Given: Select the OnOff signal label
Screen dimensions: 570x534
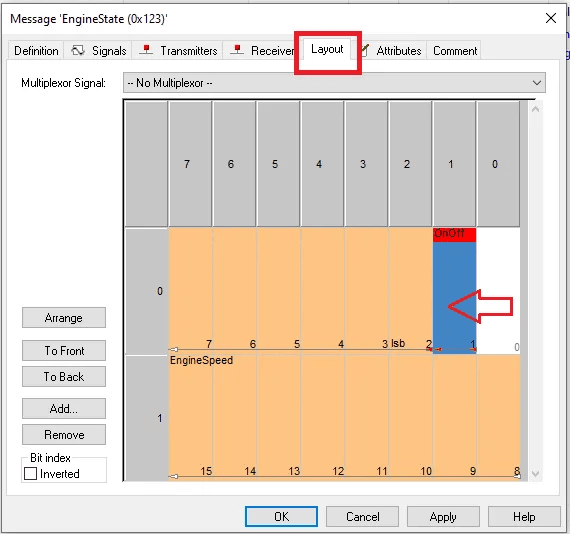Looking at the screenshot, I should (449, 233).
